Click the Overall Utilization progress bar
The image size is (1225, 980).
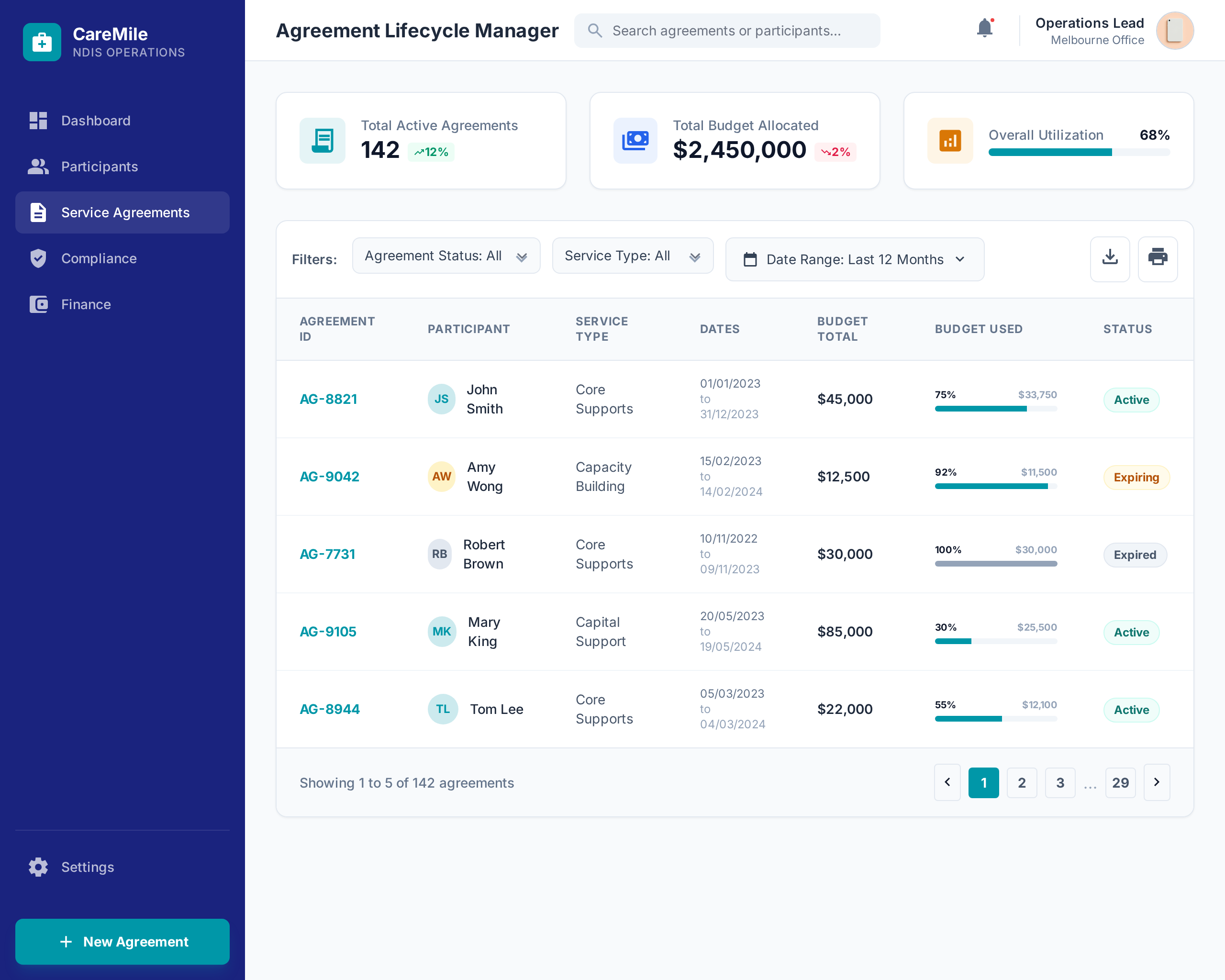pos(1079,152)
